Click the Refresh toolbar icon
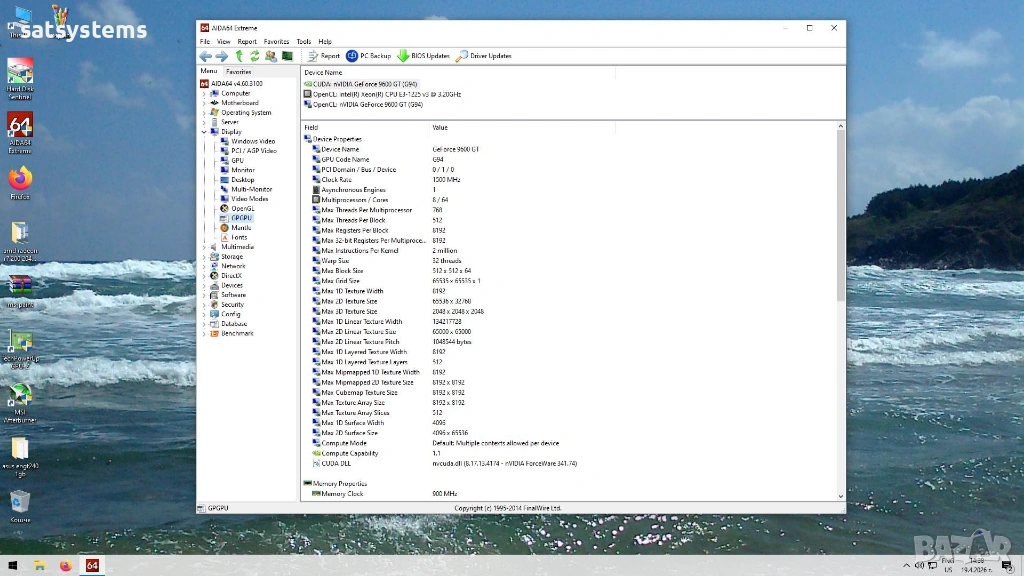1024x576 pixels. click(x=255, y=56)
